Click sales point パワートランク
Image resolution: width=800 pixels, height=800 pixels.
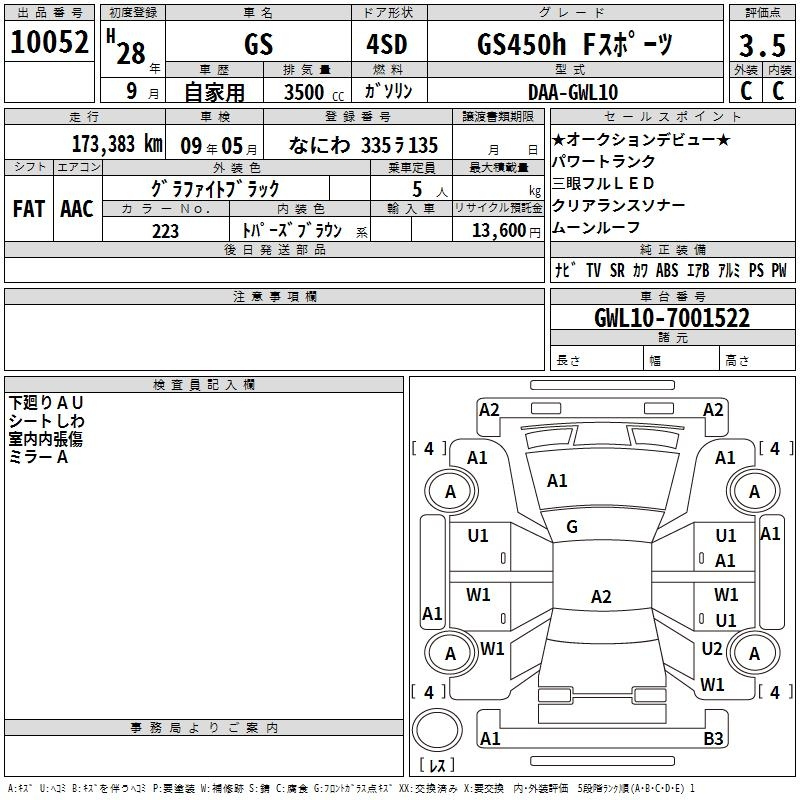604,161
